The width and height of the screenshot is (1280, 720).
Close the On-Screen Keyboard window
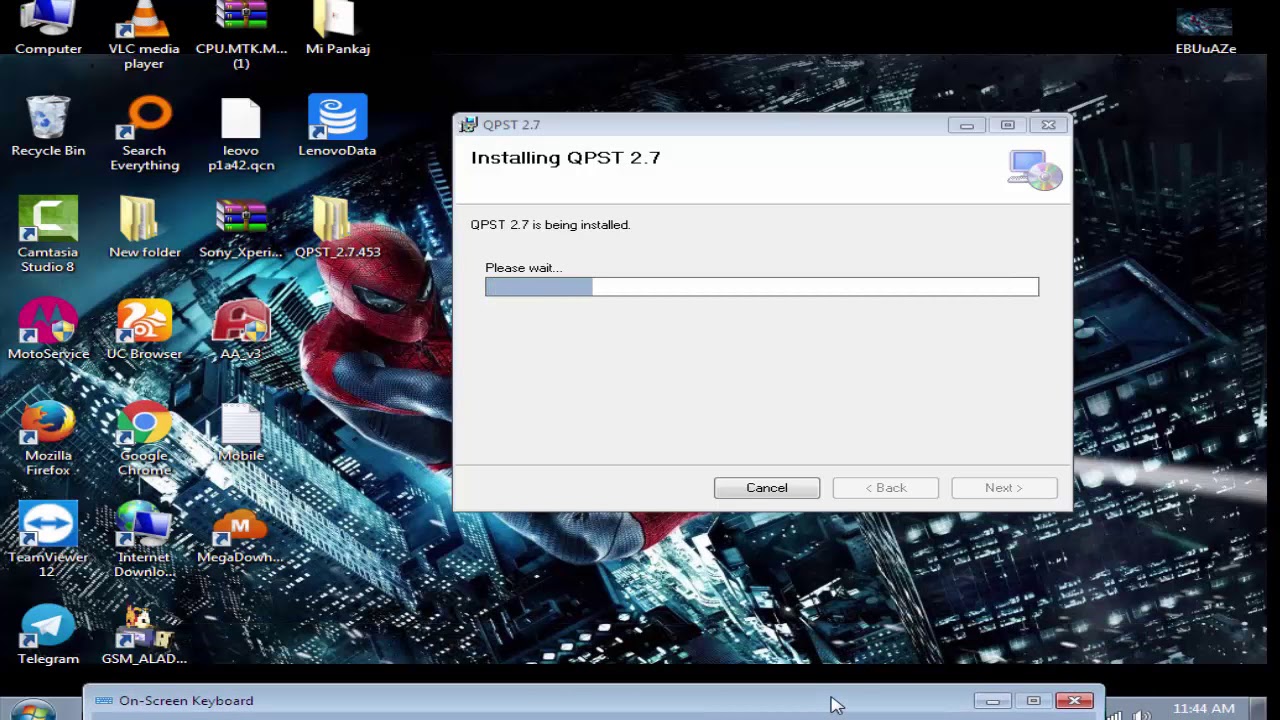[1074, 701]
